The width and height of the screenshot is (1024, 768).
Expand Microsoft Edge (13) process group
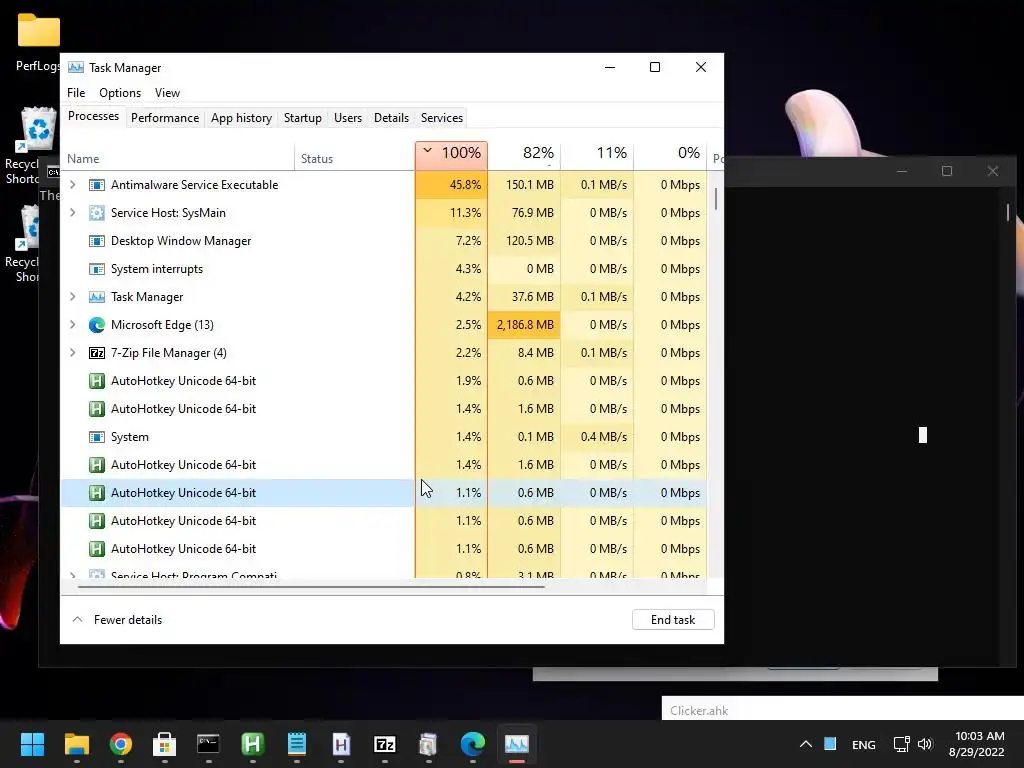click(72, 325)
